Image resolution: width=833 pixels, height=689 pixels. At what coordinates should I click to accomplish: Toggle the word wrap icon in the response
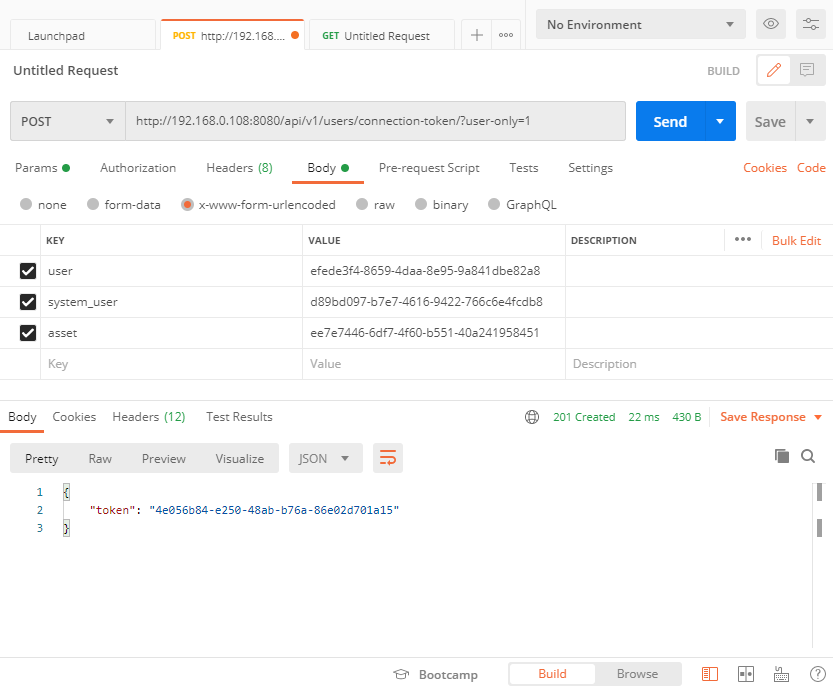pyautogui.click(x=387, y=458)
